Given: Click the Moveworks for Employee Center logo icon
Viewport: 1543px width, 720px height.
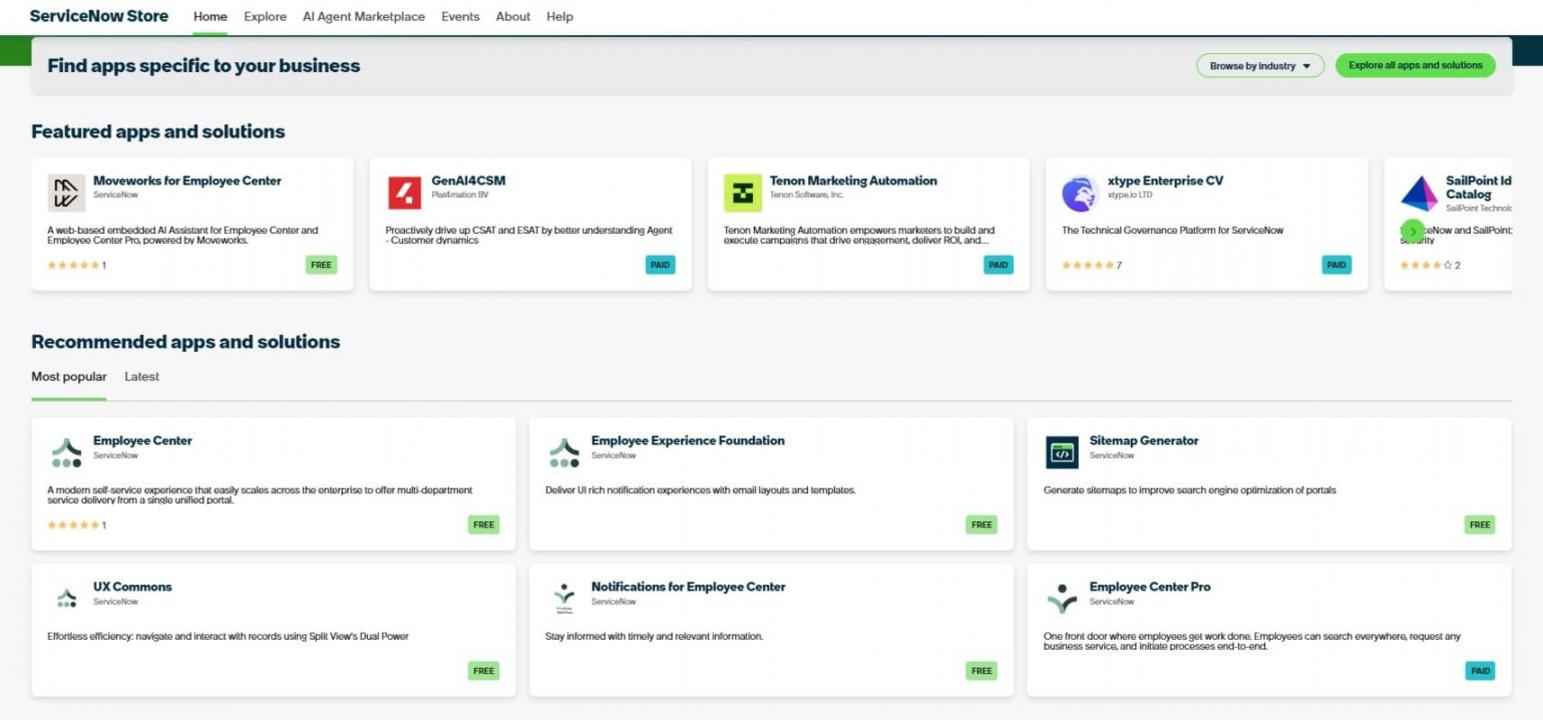Looking at the screenshot, I should 66,193.
